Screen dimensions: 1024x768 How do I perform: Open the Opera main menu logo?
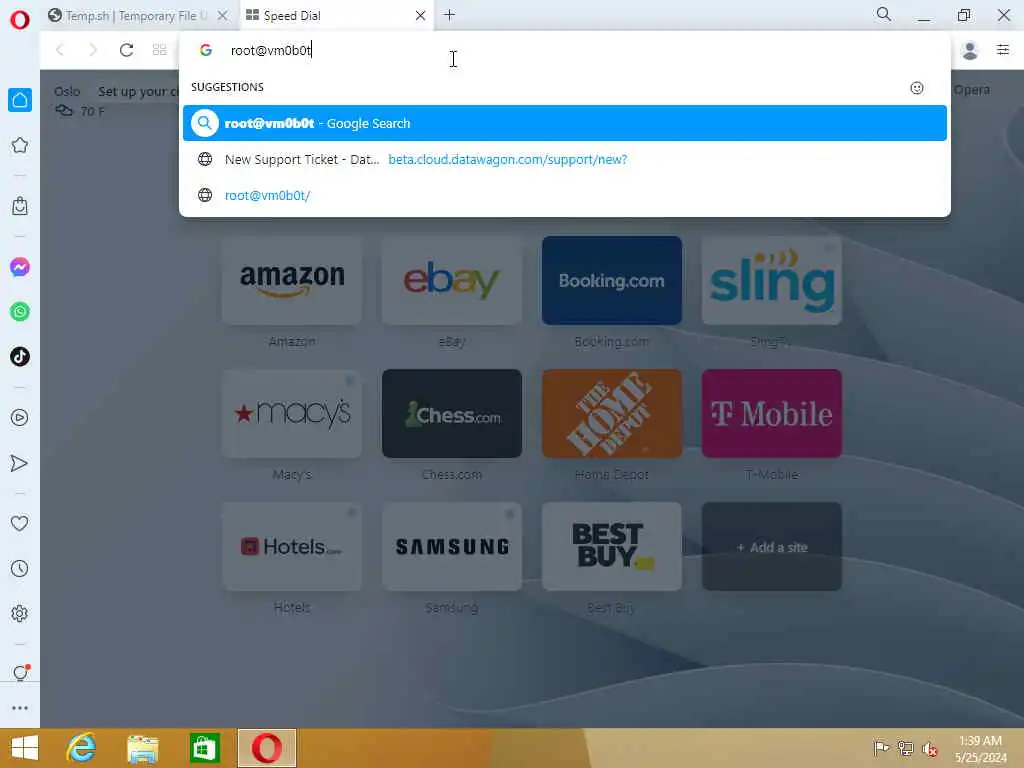click(20, 20)
